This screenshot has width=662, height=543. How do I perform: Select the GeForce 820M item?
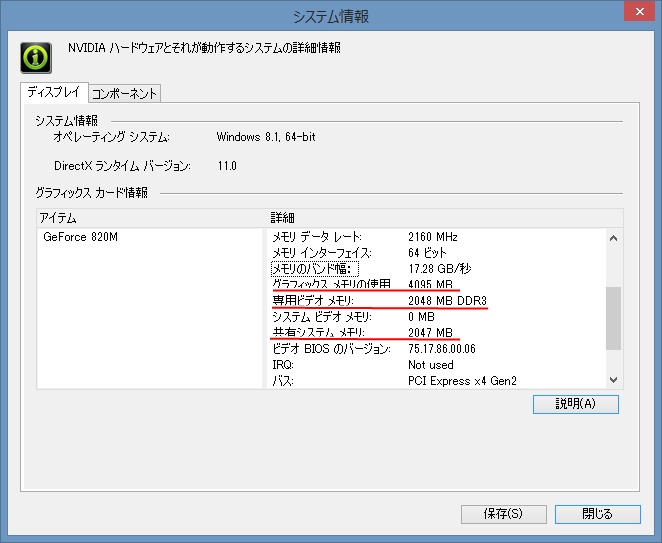(81, 237)
